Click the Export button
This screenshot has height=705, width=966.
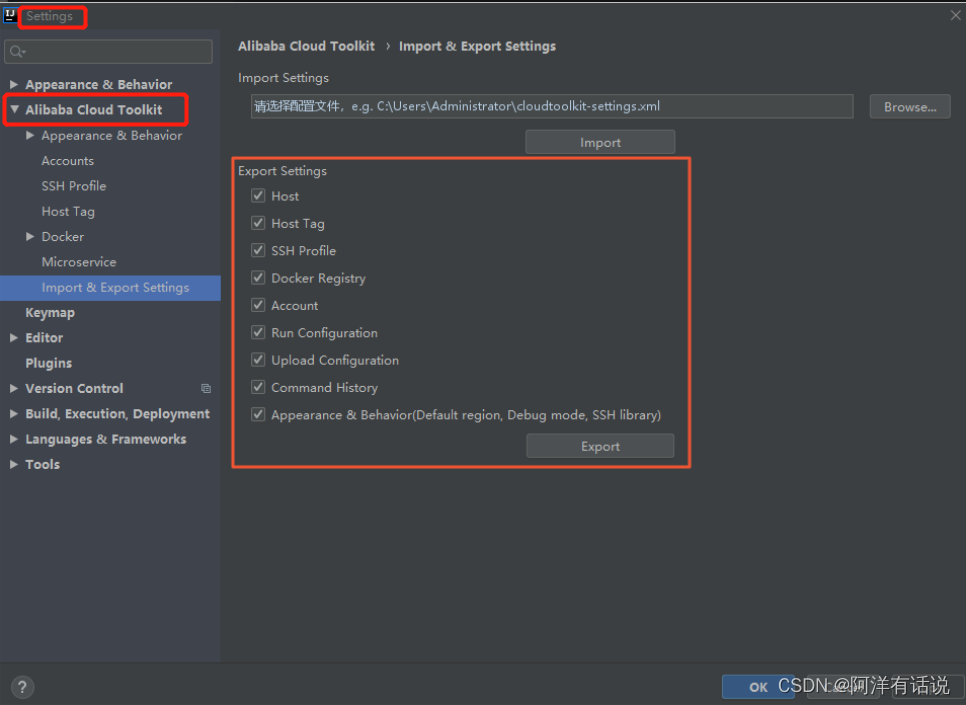599,446
